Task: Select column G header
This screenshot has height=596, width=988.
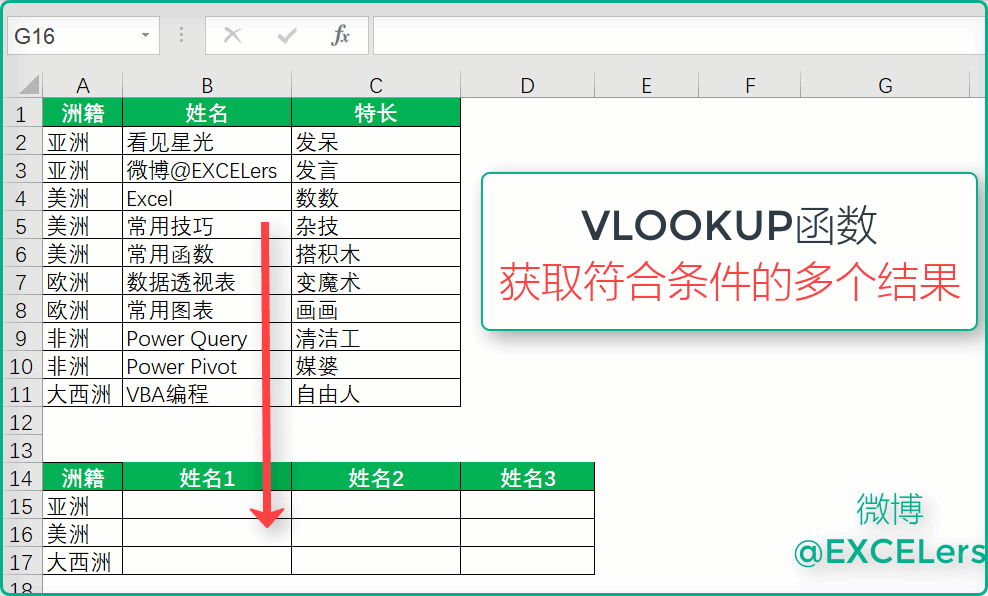Action: pos(885,86)
